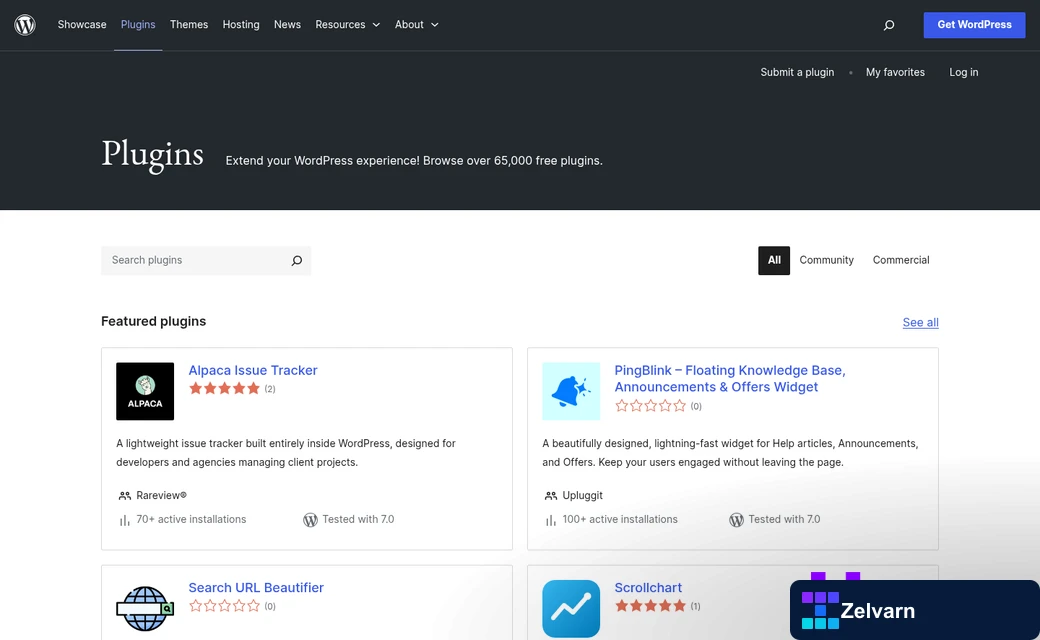Open the Search URL Beautifier globe icon
This screenshot has height=640, width=1040.
tap(145, 608)
